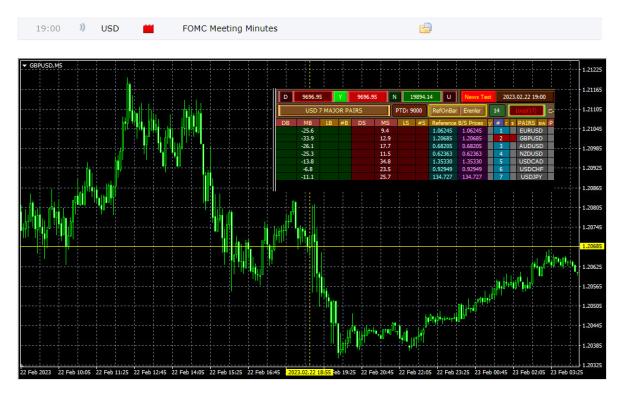
Task: Click the PAIRS column header
Action: pos(526,123)
